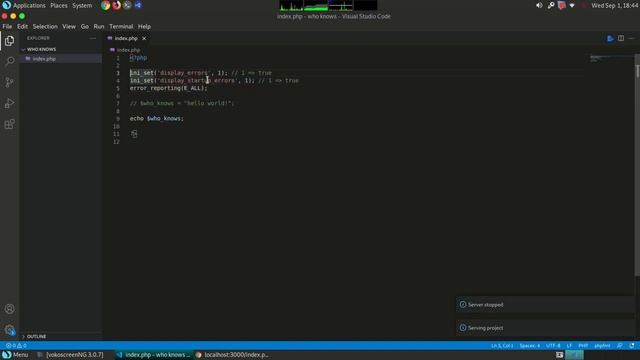This screenshot has height=360, width=640.
Task: Open the Terminal menu
Action: click(121, 27)
